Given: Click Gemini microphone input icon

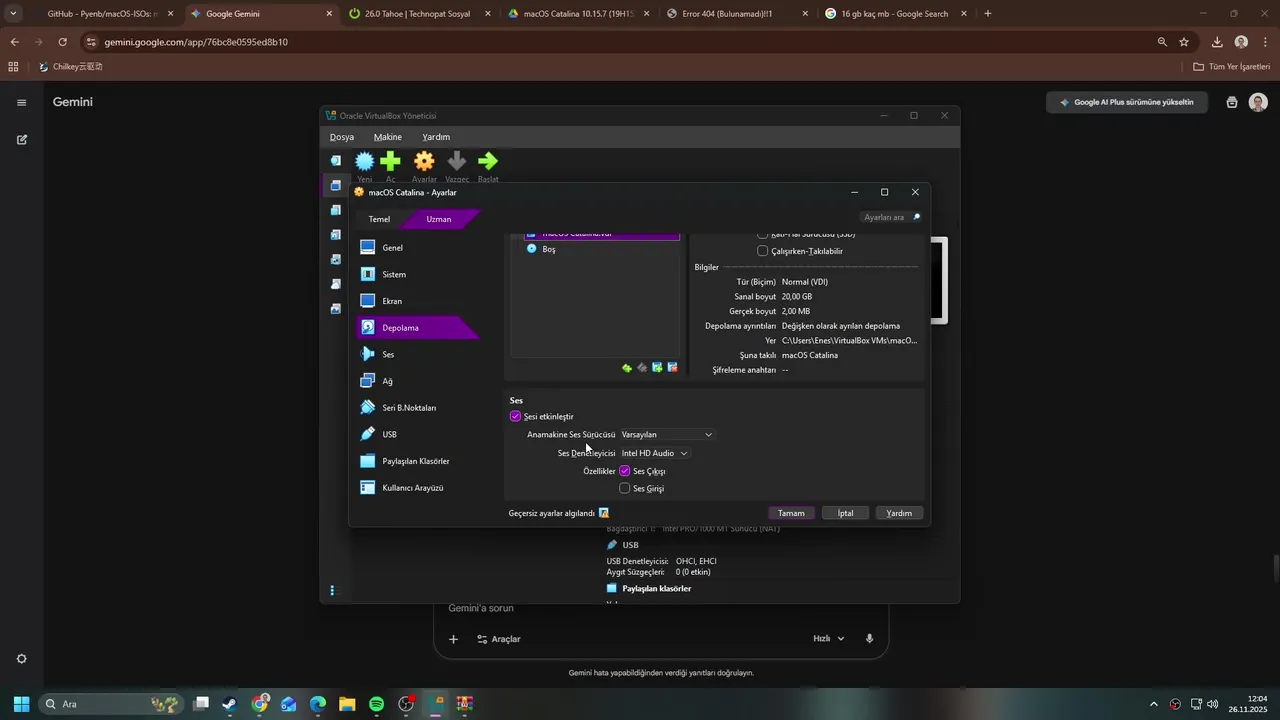Looking at the screenshot, I should (x=869, y=639).
